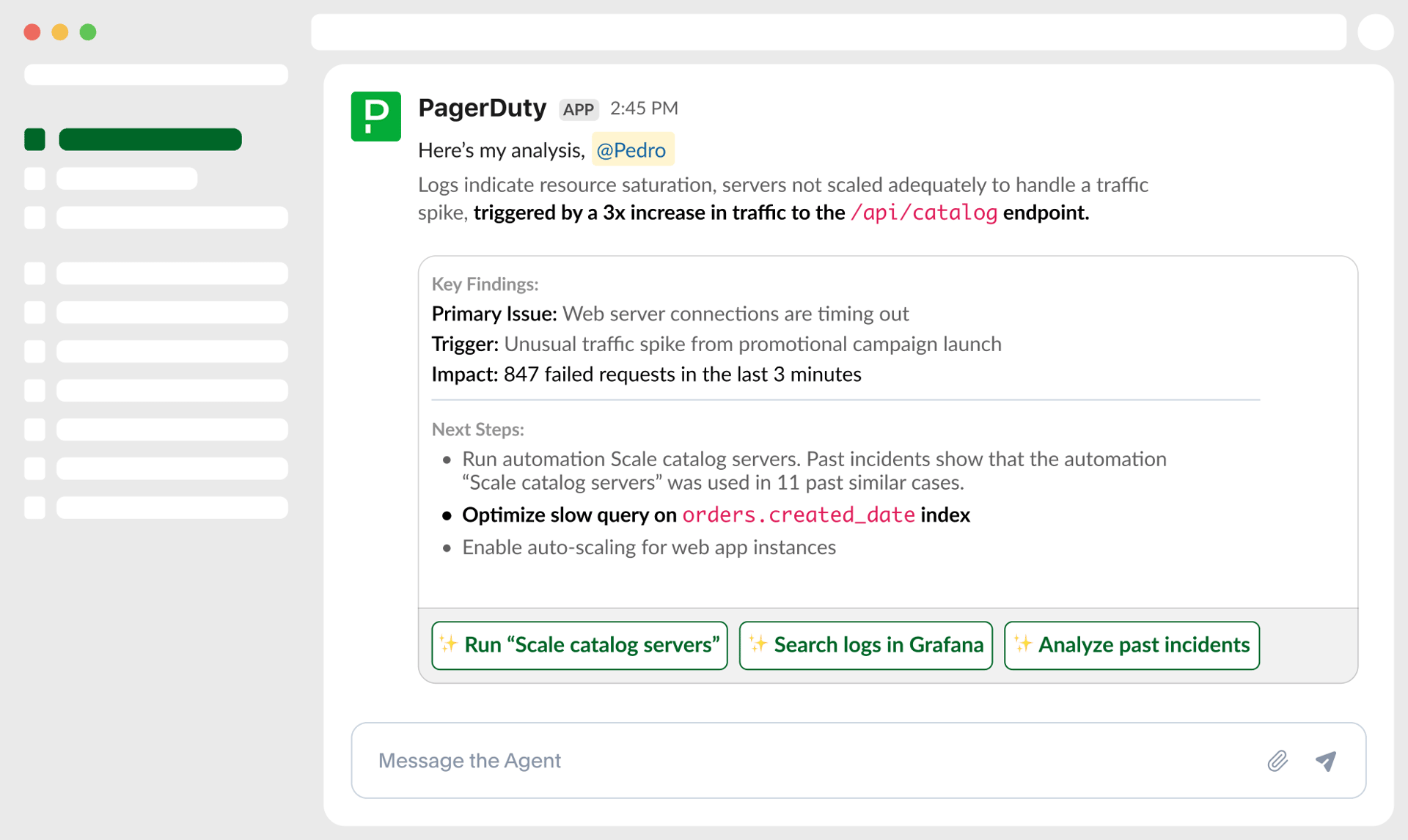This screenshot has height=840, width=1408.
Task: Select the highlighted green sidebar item
Action: [x=150, y=139]
